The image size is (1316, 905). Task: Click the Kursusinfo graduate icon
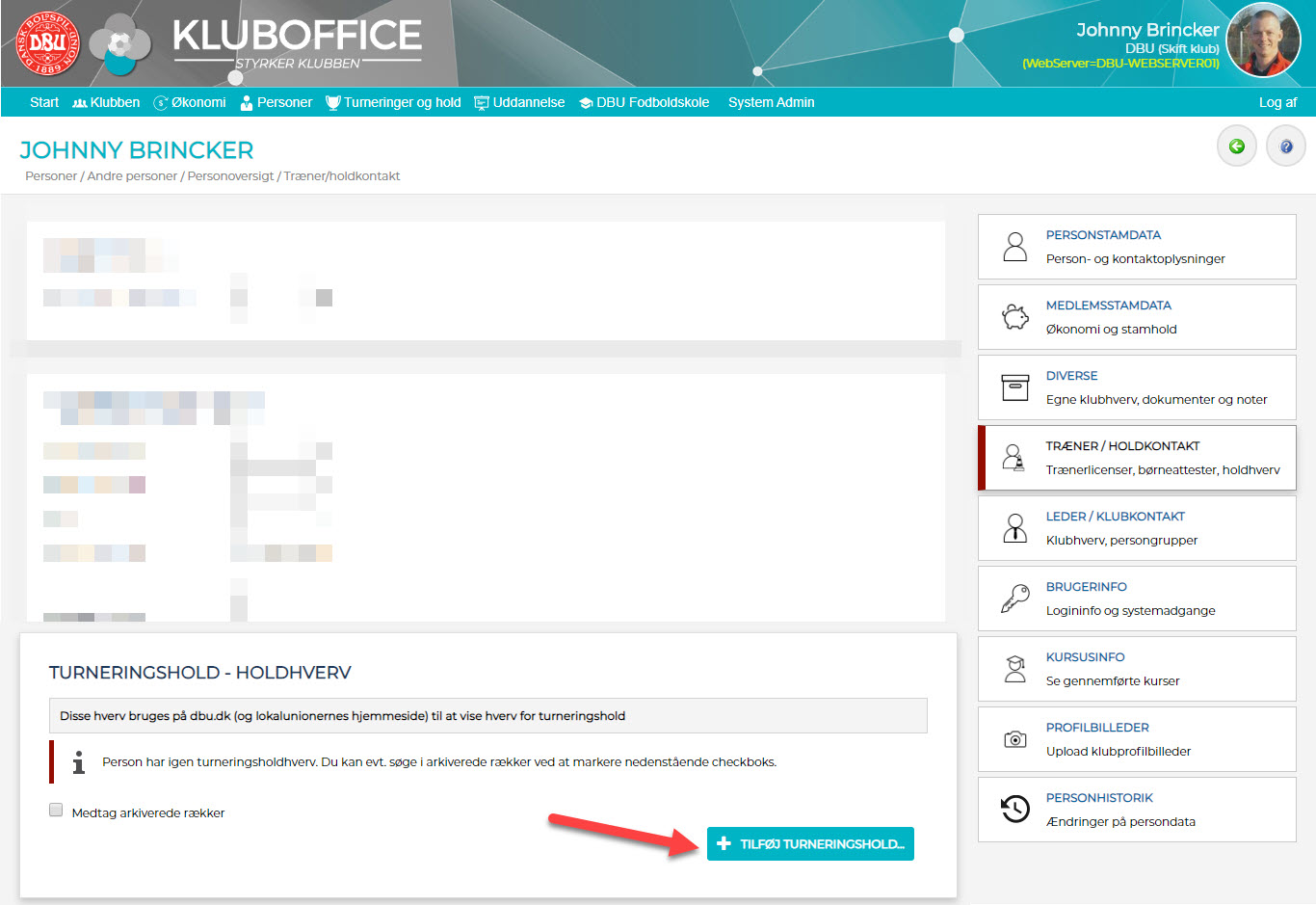[x=1015, y=669]
